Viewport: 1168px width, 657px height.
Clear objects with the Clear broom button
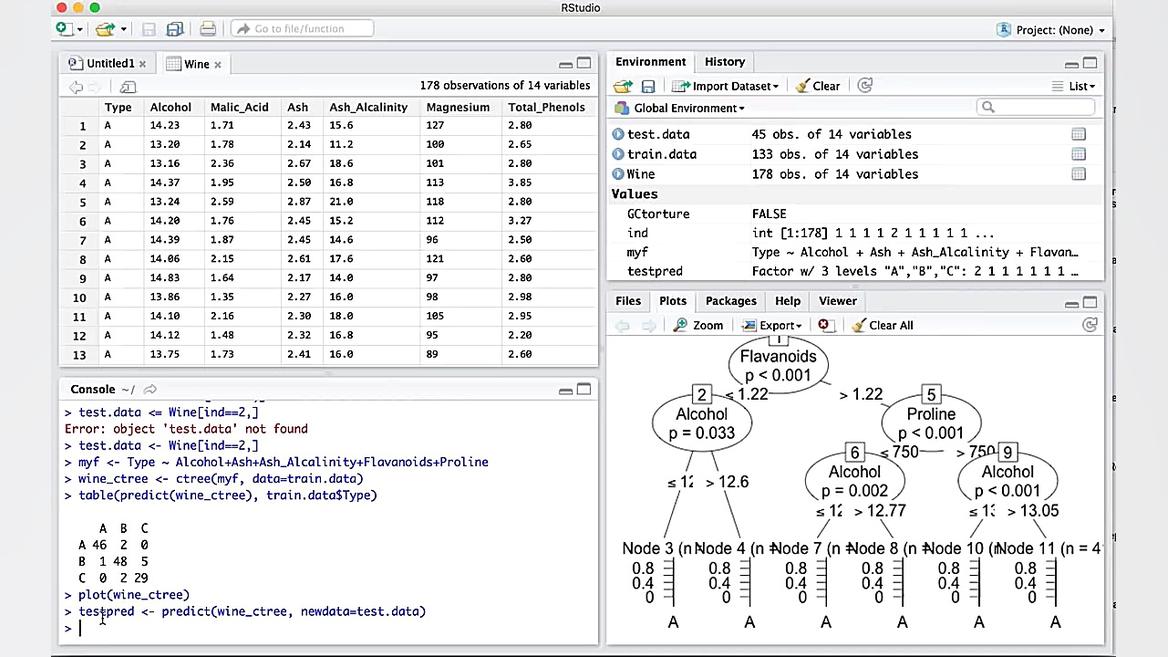[818, 86]
